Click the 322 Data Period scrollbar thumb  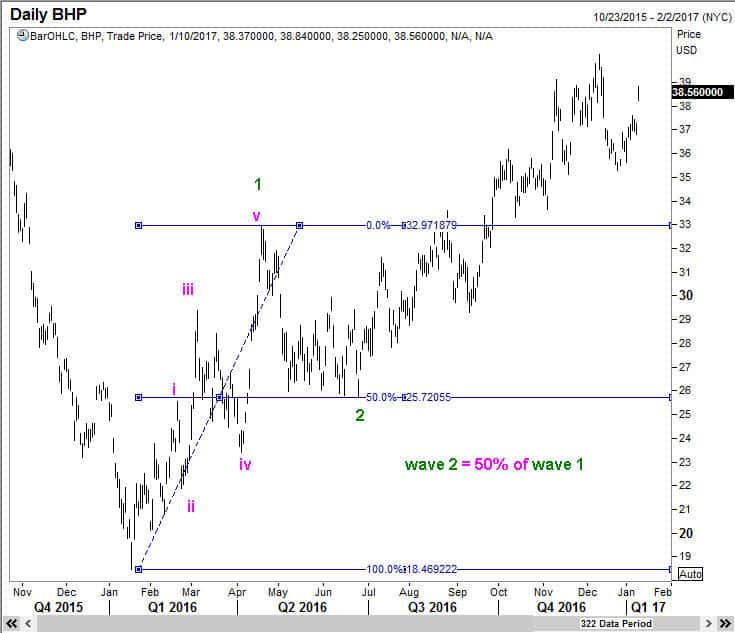(x=616, y=623)
